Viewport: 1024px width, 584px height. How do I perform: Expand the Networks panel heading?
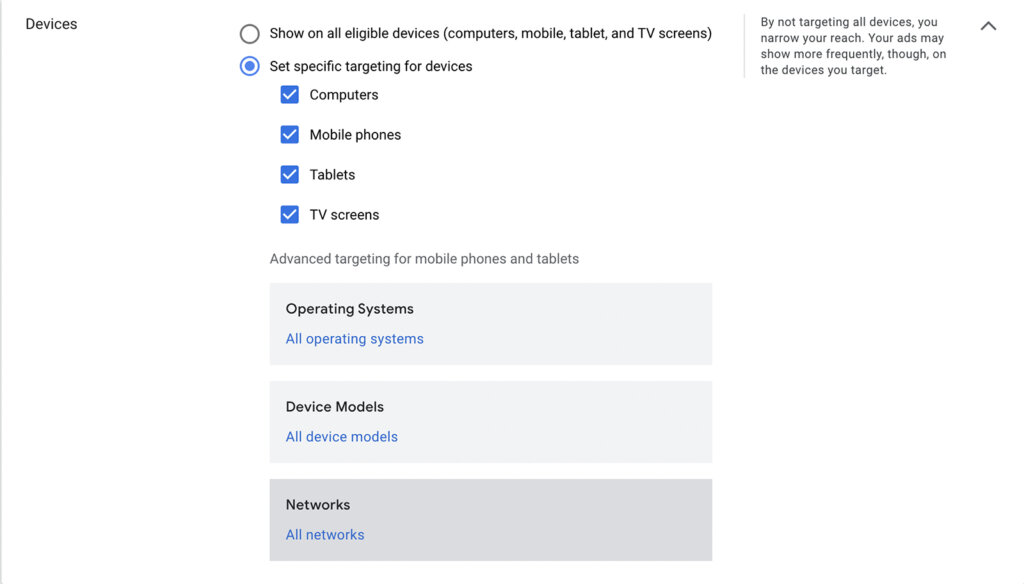click(x=318, y=505)
